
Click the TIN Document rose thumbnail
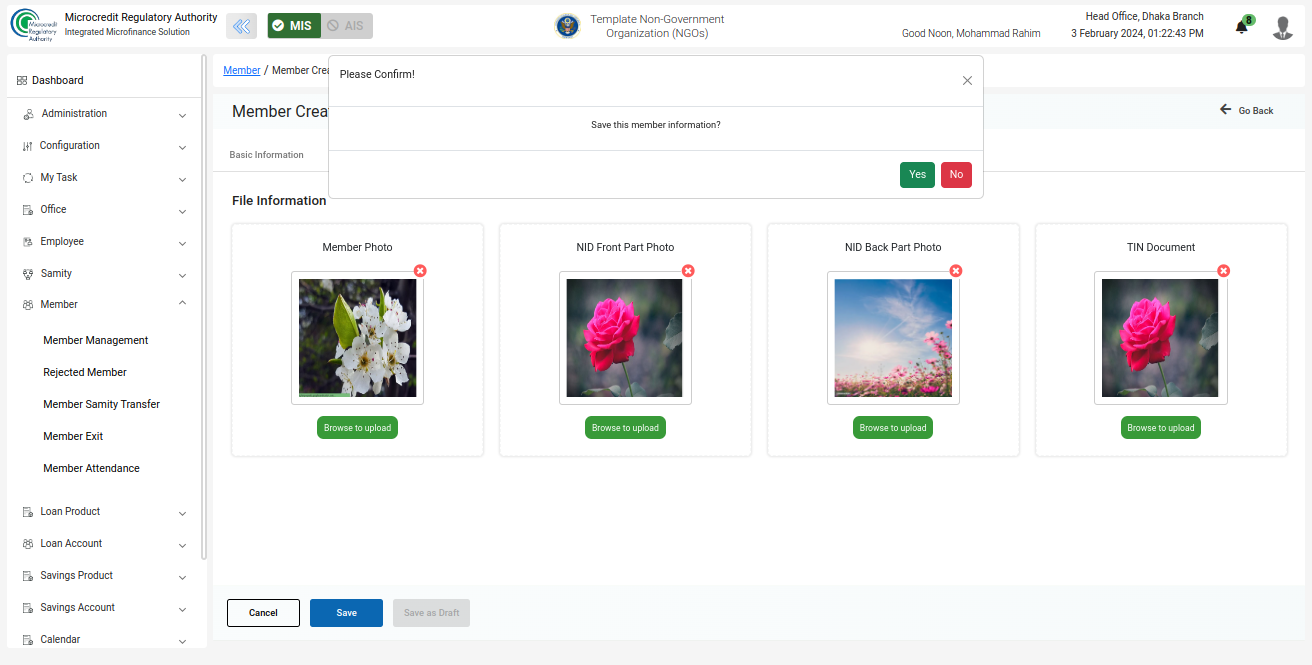[1161, 338]
